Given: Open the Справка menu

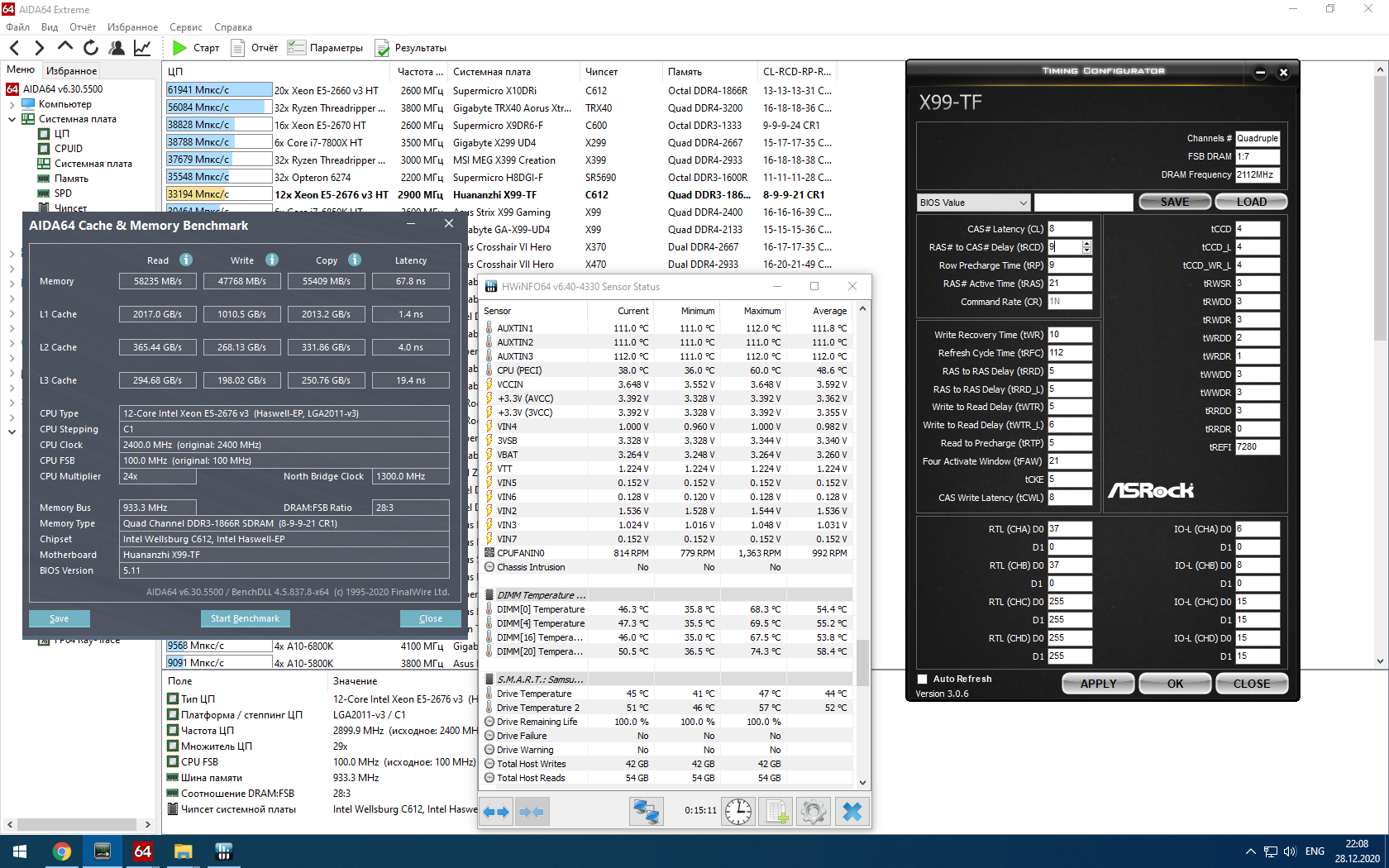Looking at the screenshot, I should click(x=233, y=27).
